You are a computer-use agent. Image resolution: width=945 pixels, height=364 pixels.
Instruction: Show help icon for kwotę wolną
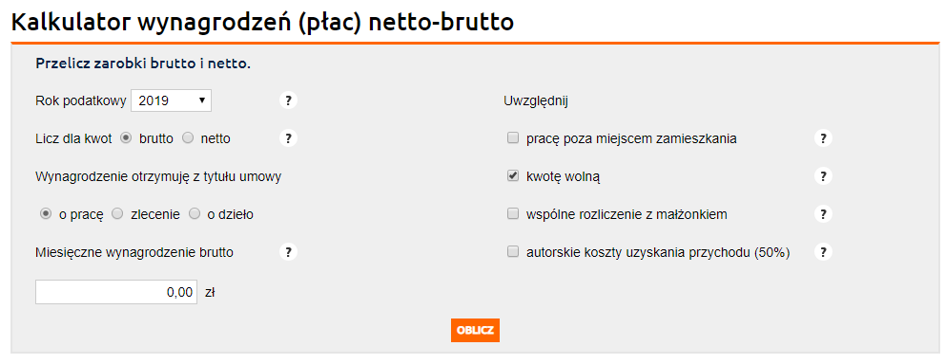point(823,177)
